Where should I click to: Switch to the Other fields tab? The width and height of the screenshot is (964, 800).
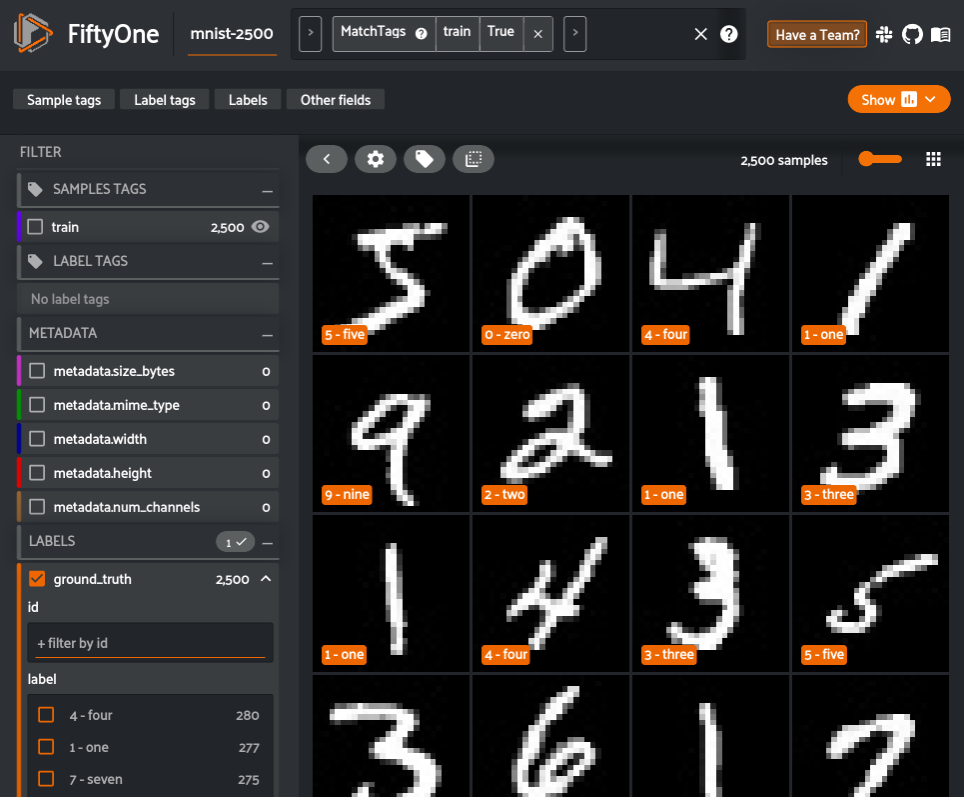click(x=334, y=99)
